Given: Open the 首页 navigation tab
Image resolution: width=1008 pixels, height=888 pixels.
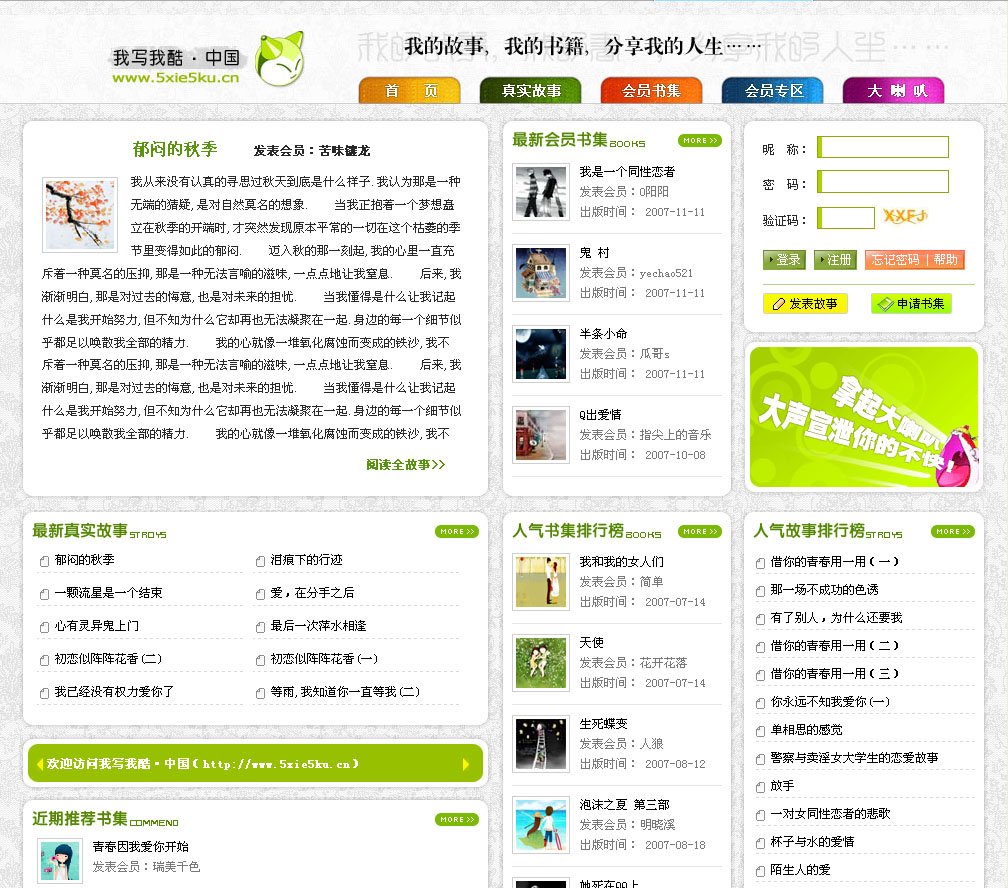Looking at the screenshot, I should [410, 91].
